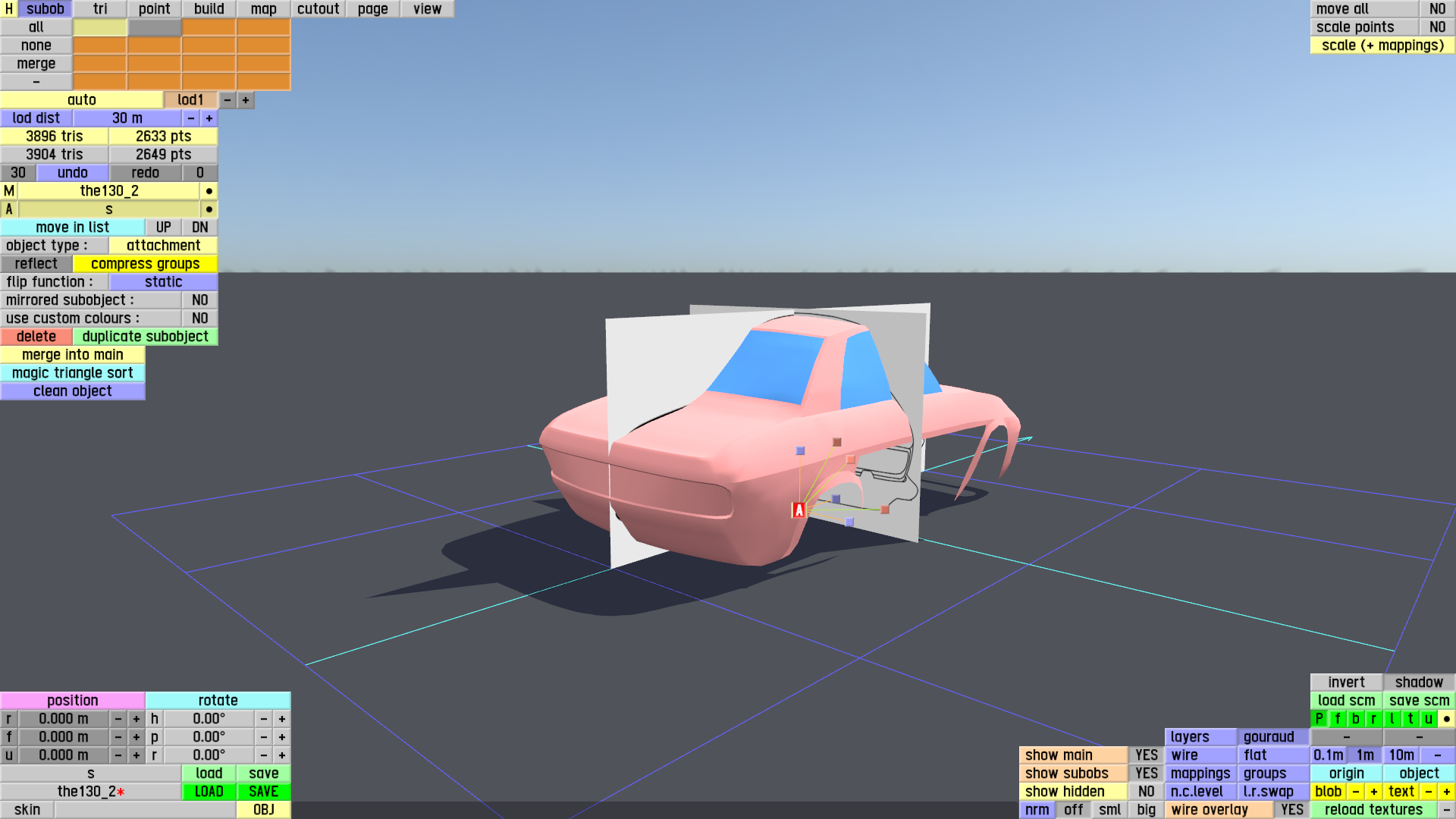The width and height of the screenshot is (1456, 819).
Task: Increase blob size with plus button
Action: pos(1373,792)
